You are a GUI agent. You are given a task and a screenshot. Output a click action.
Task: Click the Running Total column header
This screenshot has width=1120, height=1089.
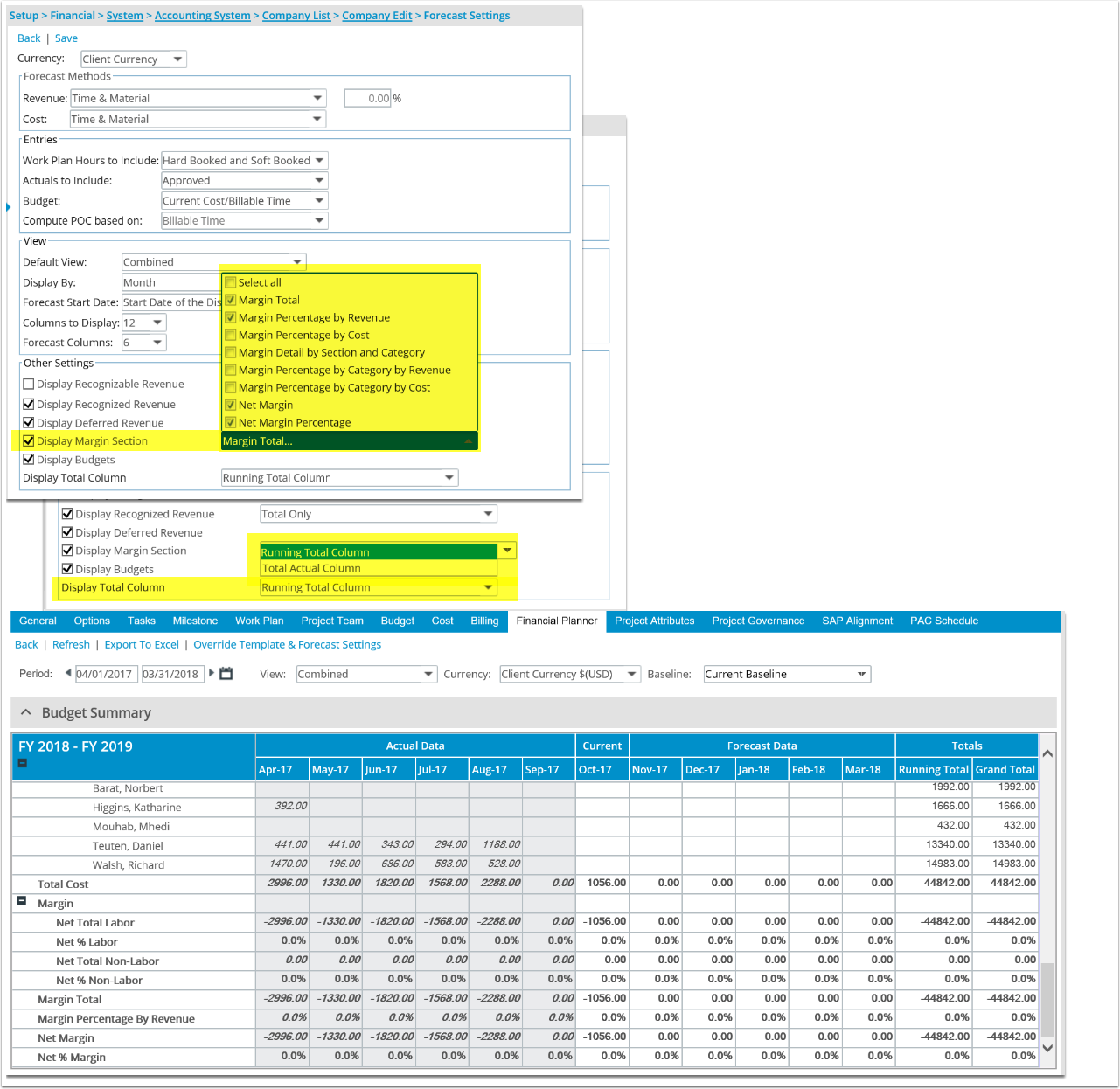tap(934, 770)
